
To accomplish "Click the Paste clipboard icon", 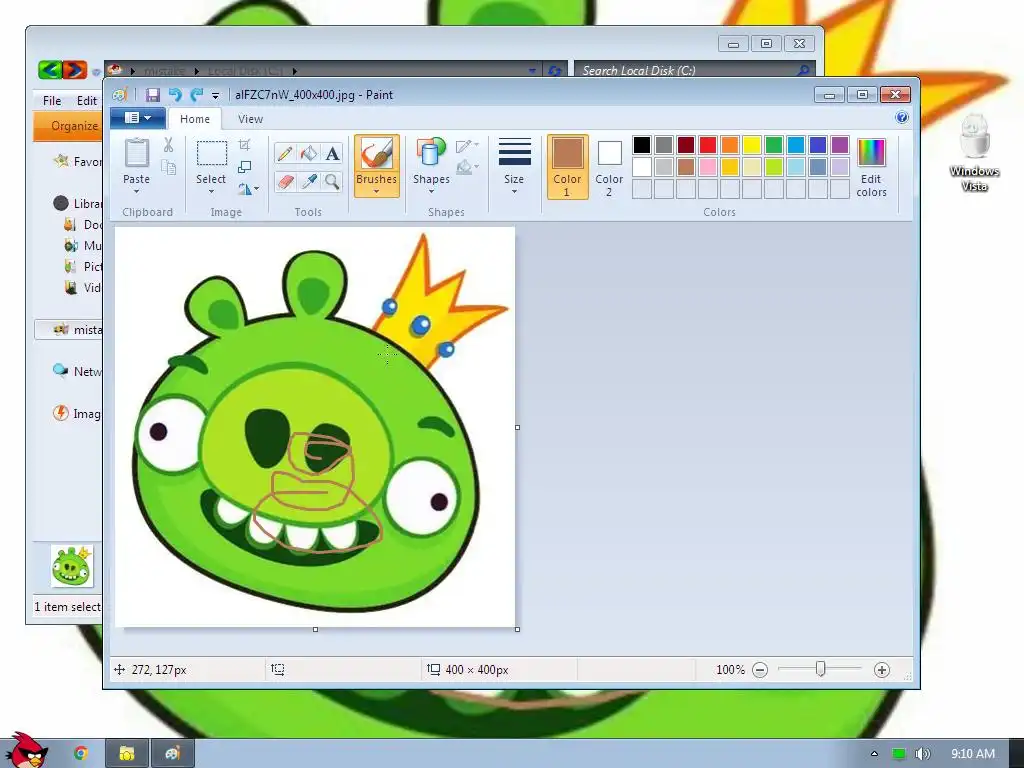I will tap(136, 154).
